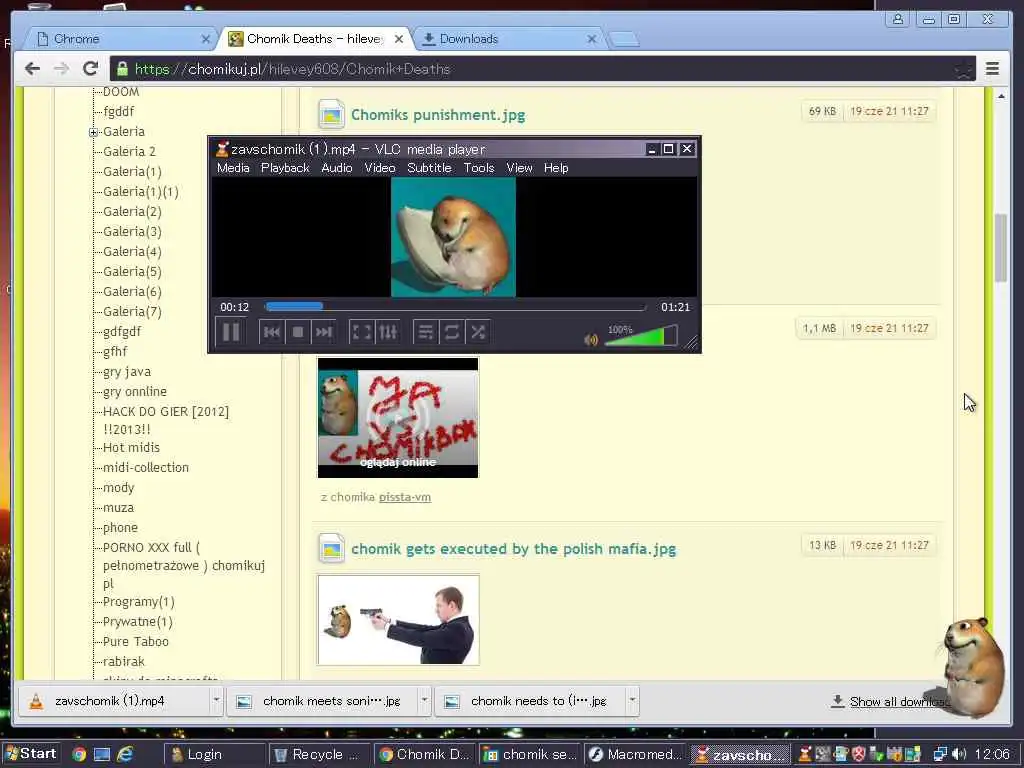This screenshot has height=768, width=1024.
Task: Open the mafia execution image thumbnail
Action: (x=398, y=620)
